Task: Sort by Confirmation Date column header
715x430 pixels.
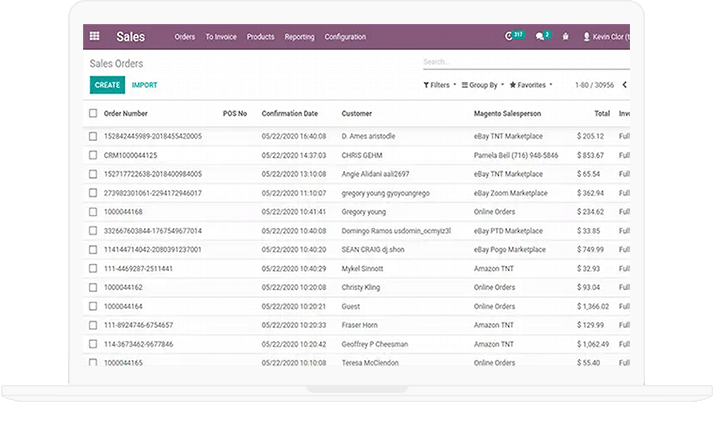Action: coord(289,114)
